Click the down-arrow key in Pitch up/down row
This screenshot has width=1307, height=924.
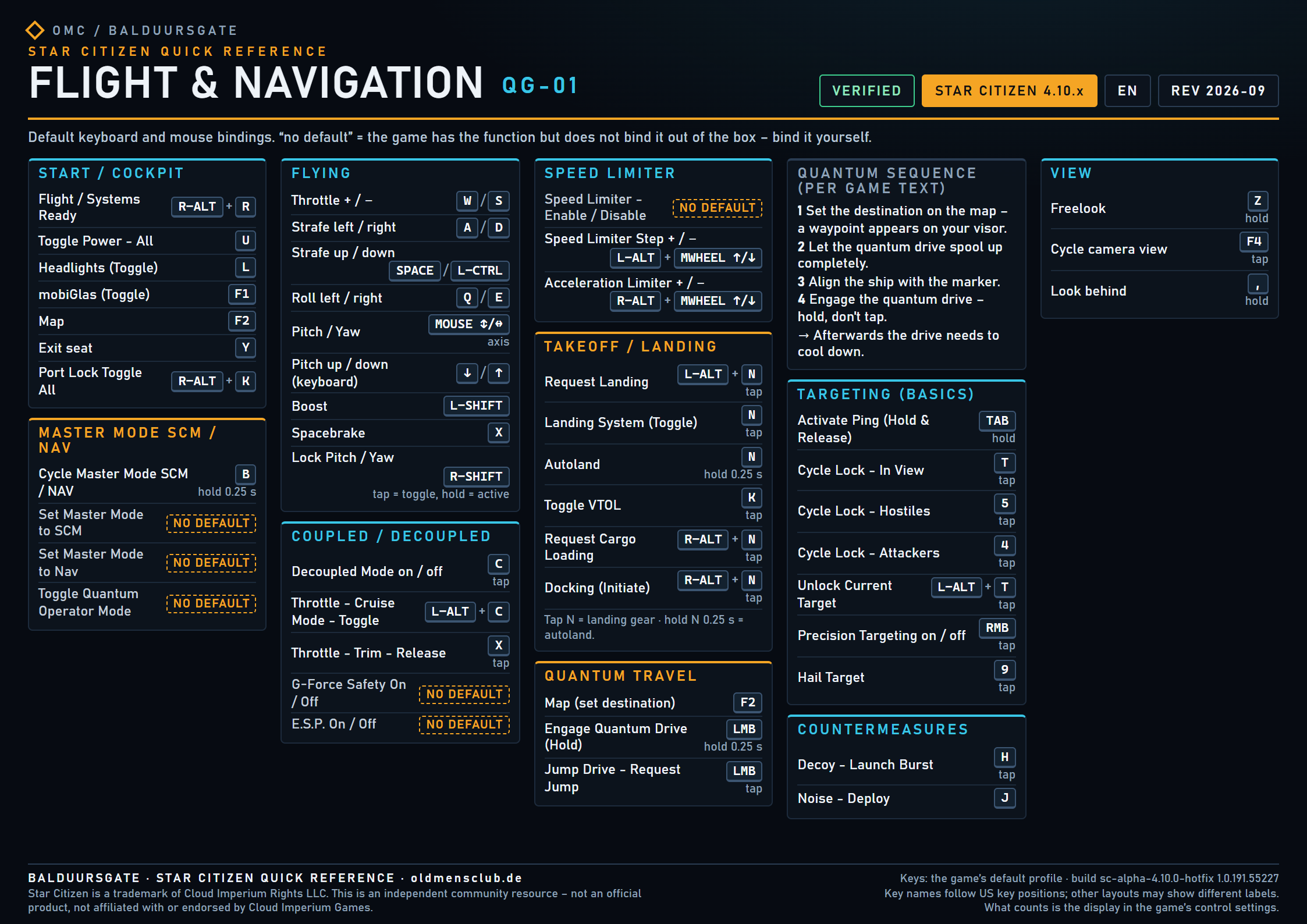467,373
